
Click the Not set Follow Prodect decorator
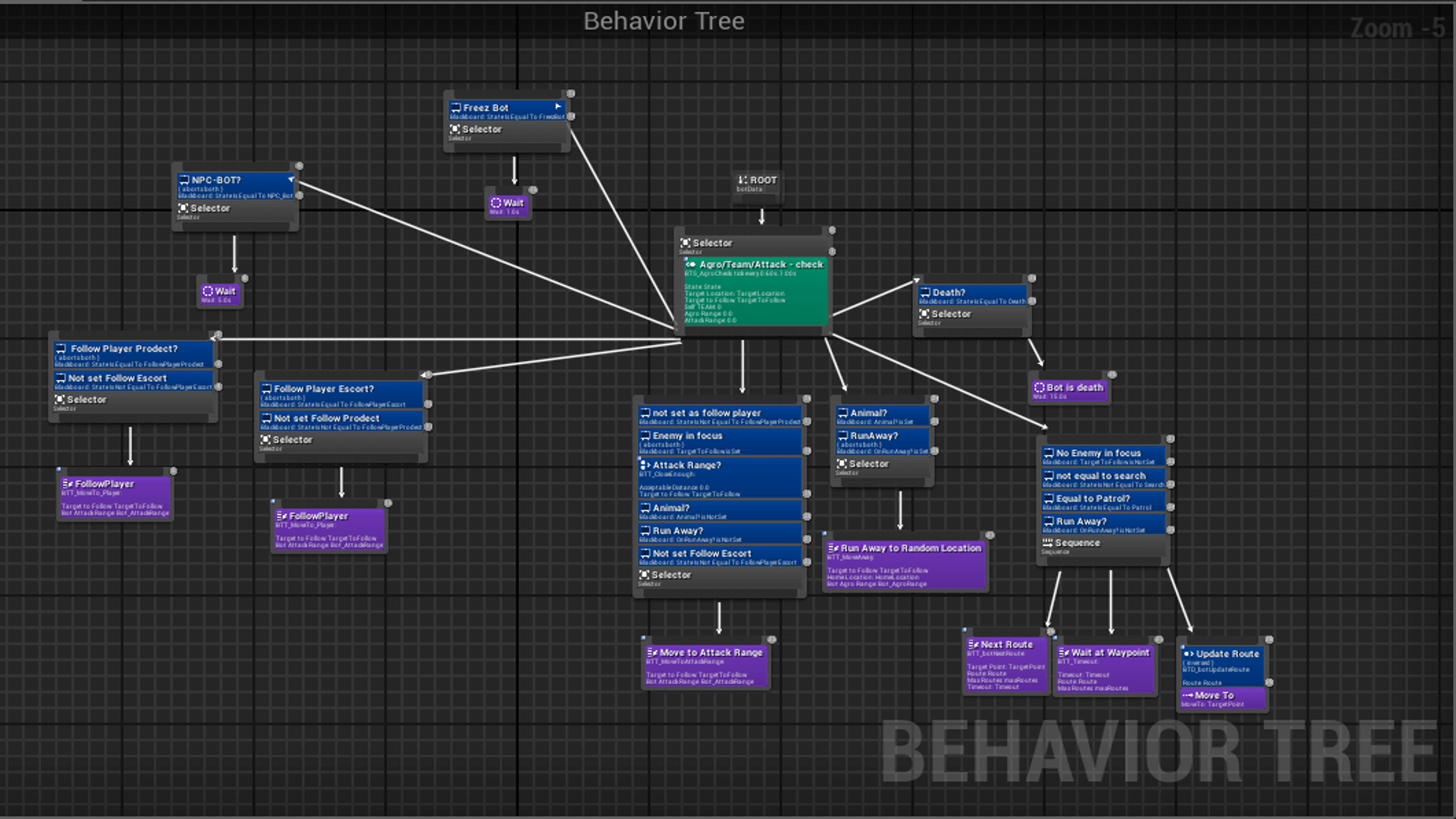click(x=341, y=421)
